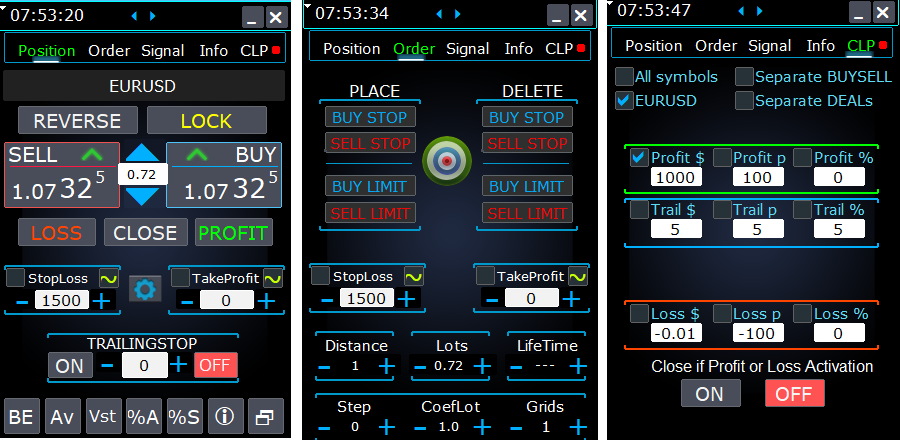Turn TrailingStop OFF

[x=215, y=365]
